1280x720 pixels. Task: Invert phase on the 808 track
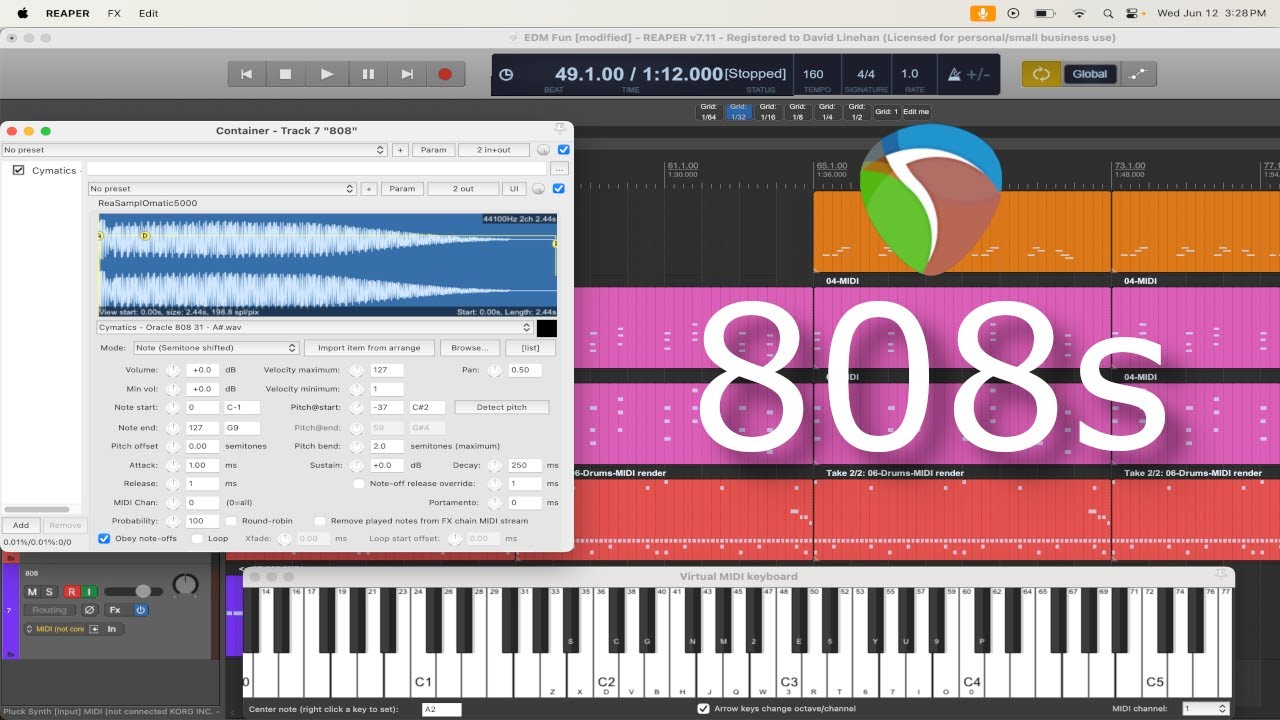89,610
